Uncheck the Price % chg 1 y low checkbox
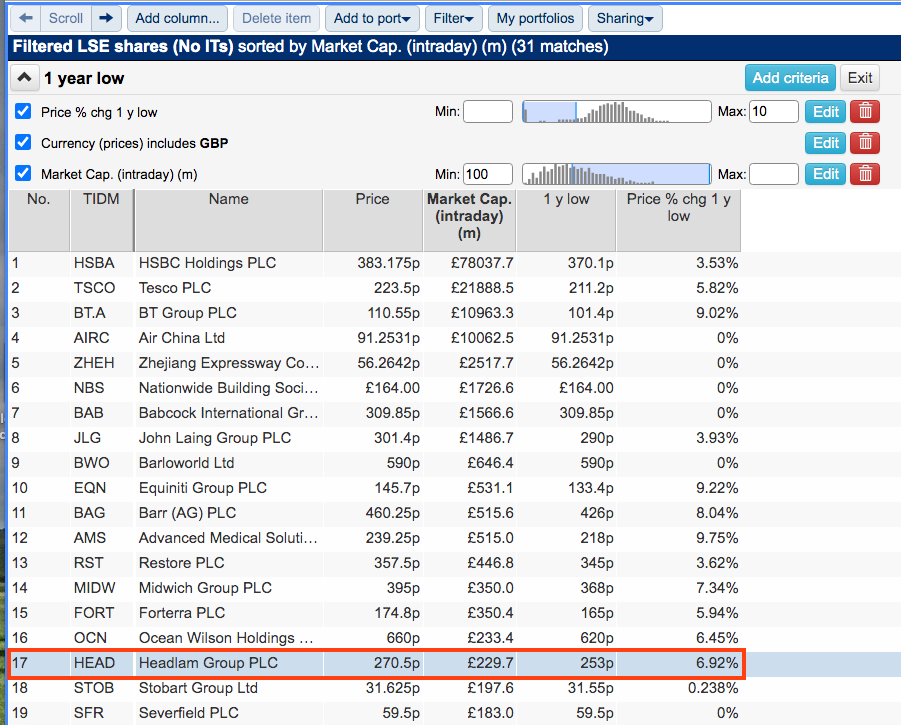The height and width of the screenshot is (725, 901). tap(23, 111)
